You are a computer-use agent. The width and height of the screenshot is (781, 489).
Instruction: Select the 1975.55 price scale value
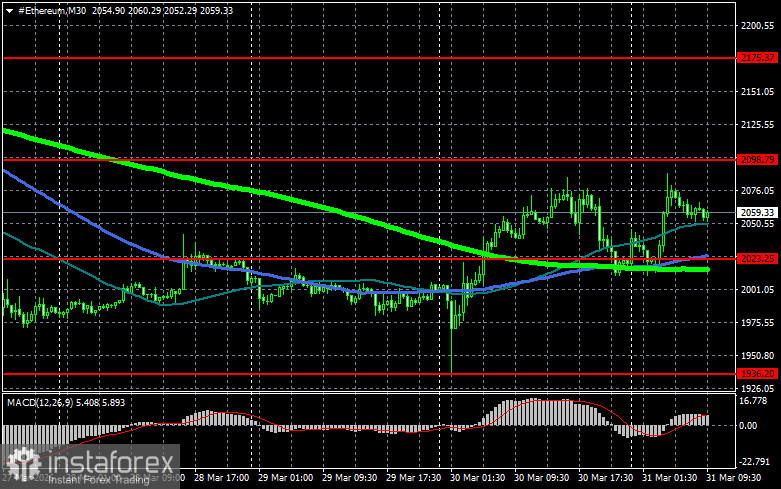pyautogui.click(x=758, y=323)
